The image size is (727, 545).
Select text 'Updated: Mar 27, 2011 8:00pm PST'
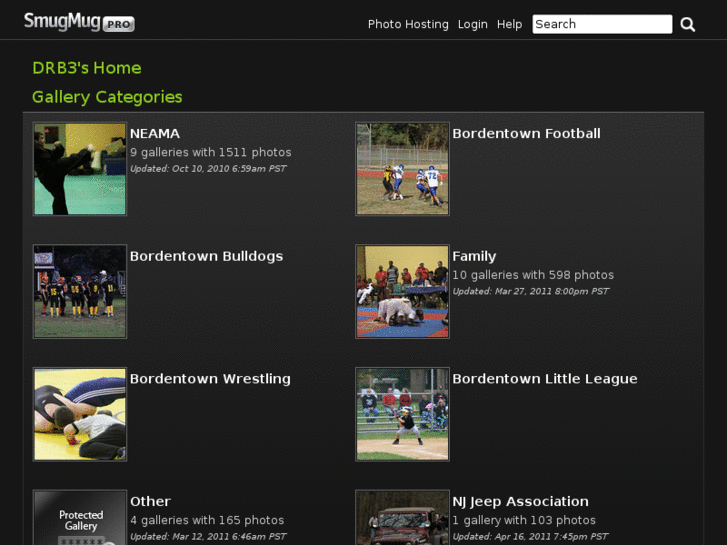(x=530, y=291)
